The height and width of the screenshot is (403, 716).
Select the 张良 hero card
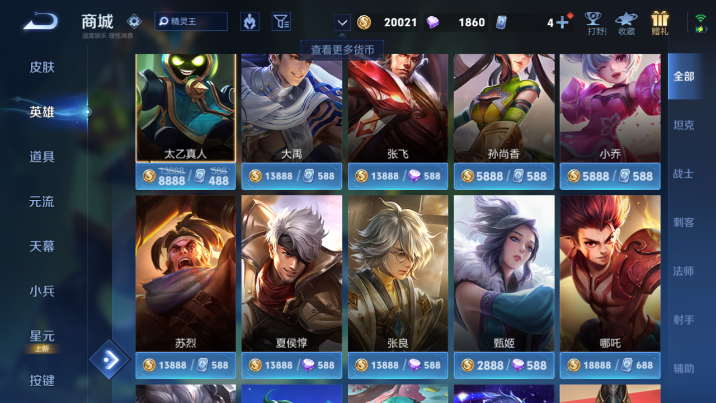tap(398, 273)
